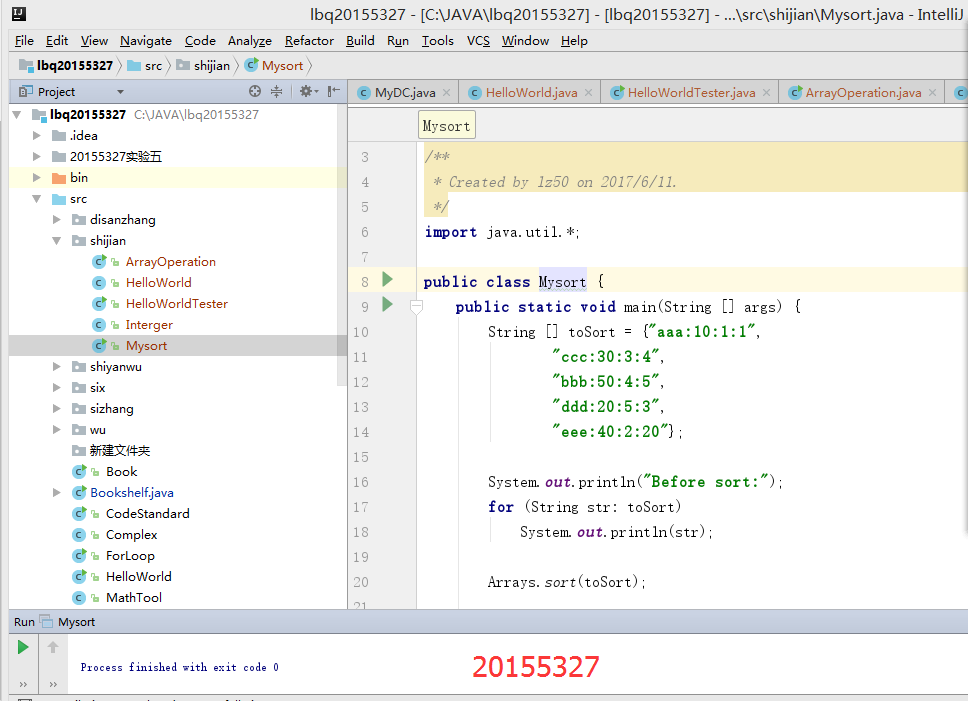Hide the Project panel with the pin icon
This screenshot has height=701, width=968.
[333, 91]
